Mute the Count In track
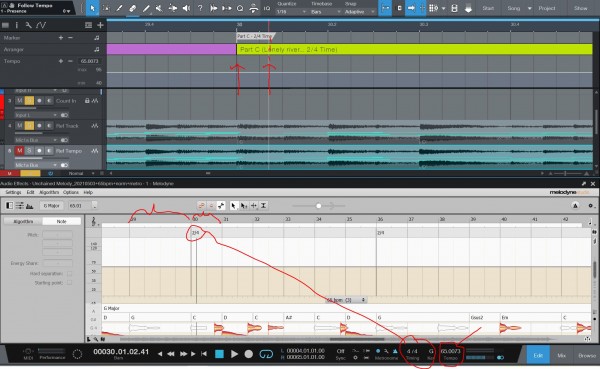Image resolution: width=600 pixels, height=369 pixels. coord(20,101)
